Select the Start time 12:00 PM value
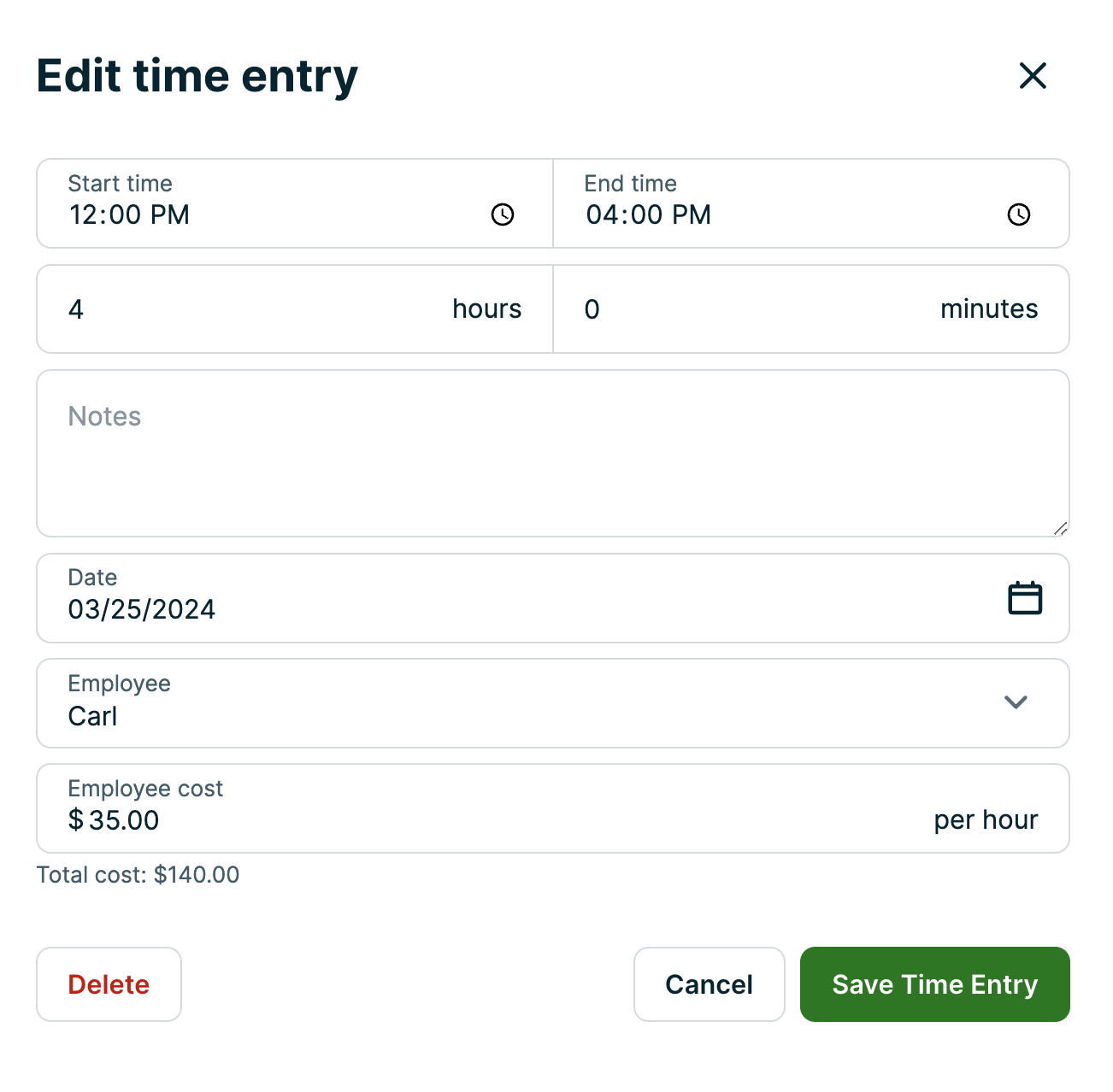Screen dimensions: 1113x1092 coord(130,215)
